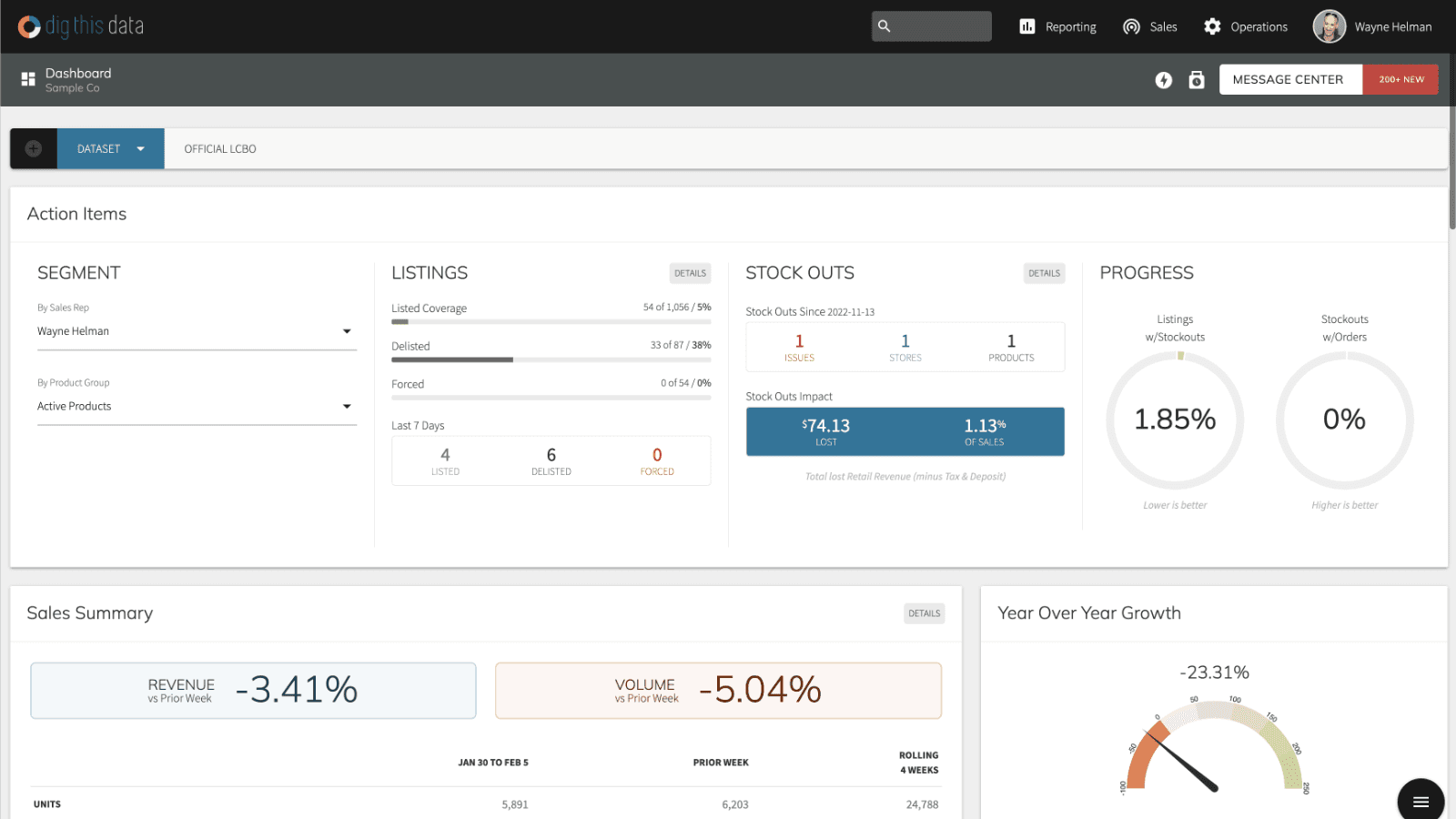Open the Message Center

[1289, 79]
